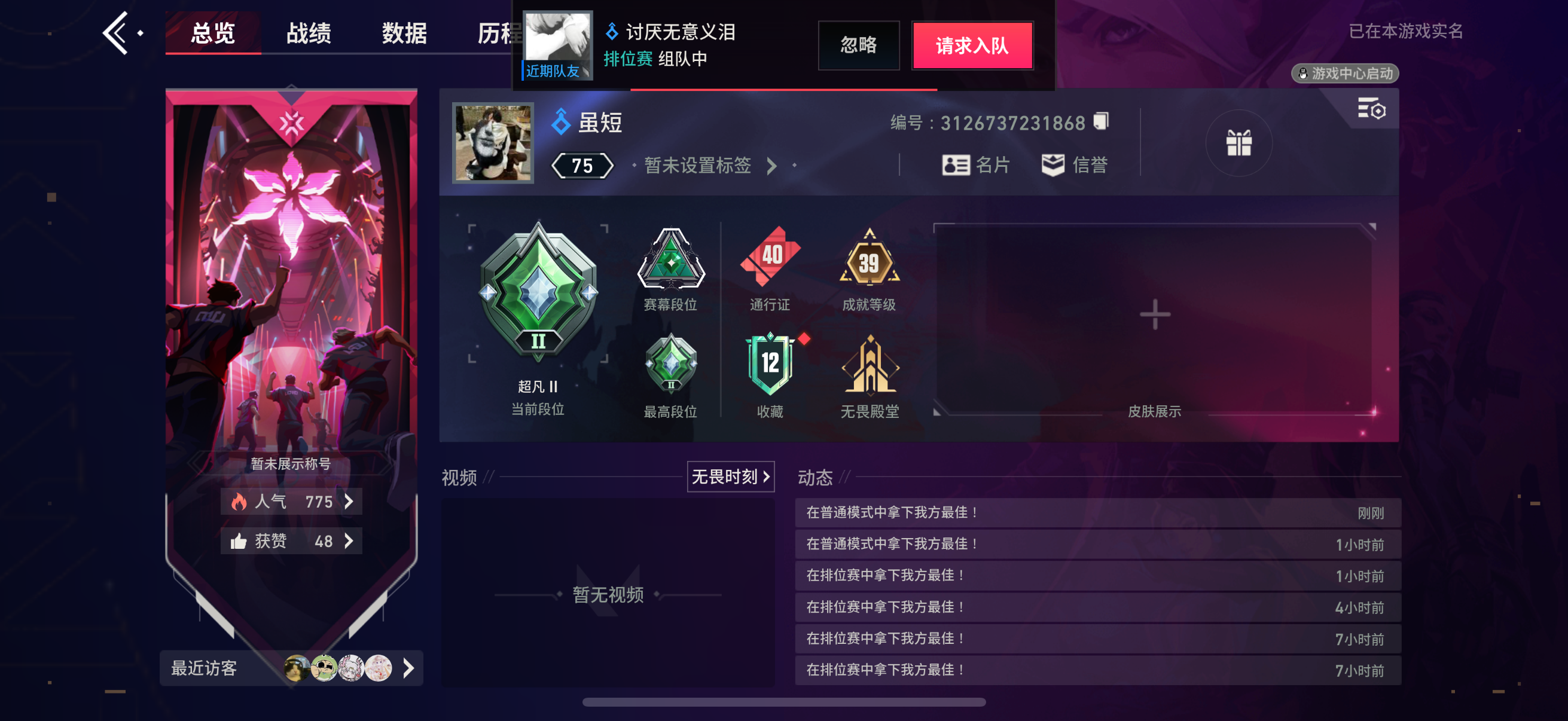The width and height of the screenshot is (1568, 721).
Task: Copy the player ID number icon
Action: [1101, 122]
